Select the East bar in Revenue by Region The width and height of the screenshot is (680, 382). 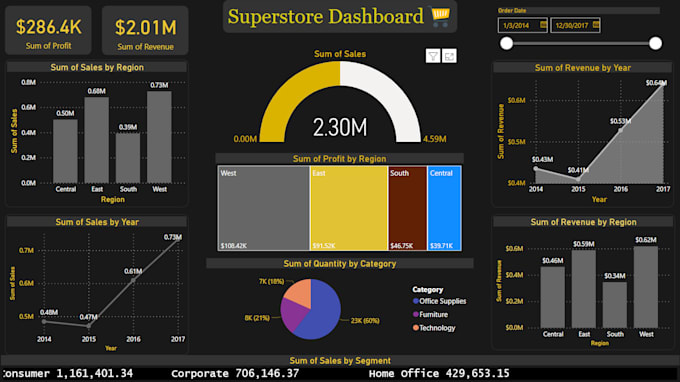point(584,289)
